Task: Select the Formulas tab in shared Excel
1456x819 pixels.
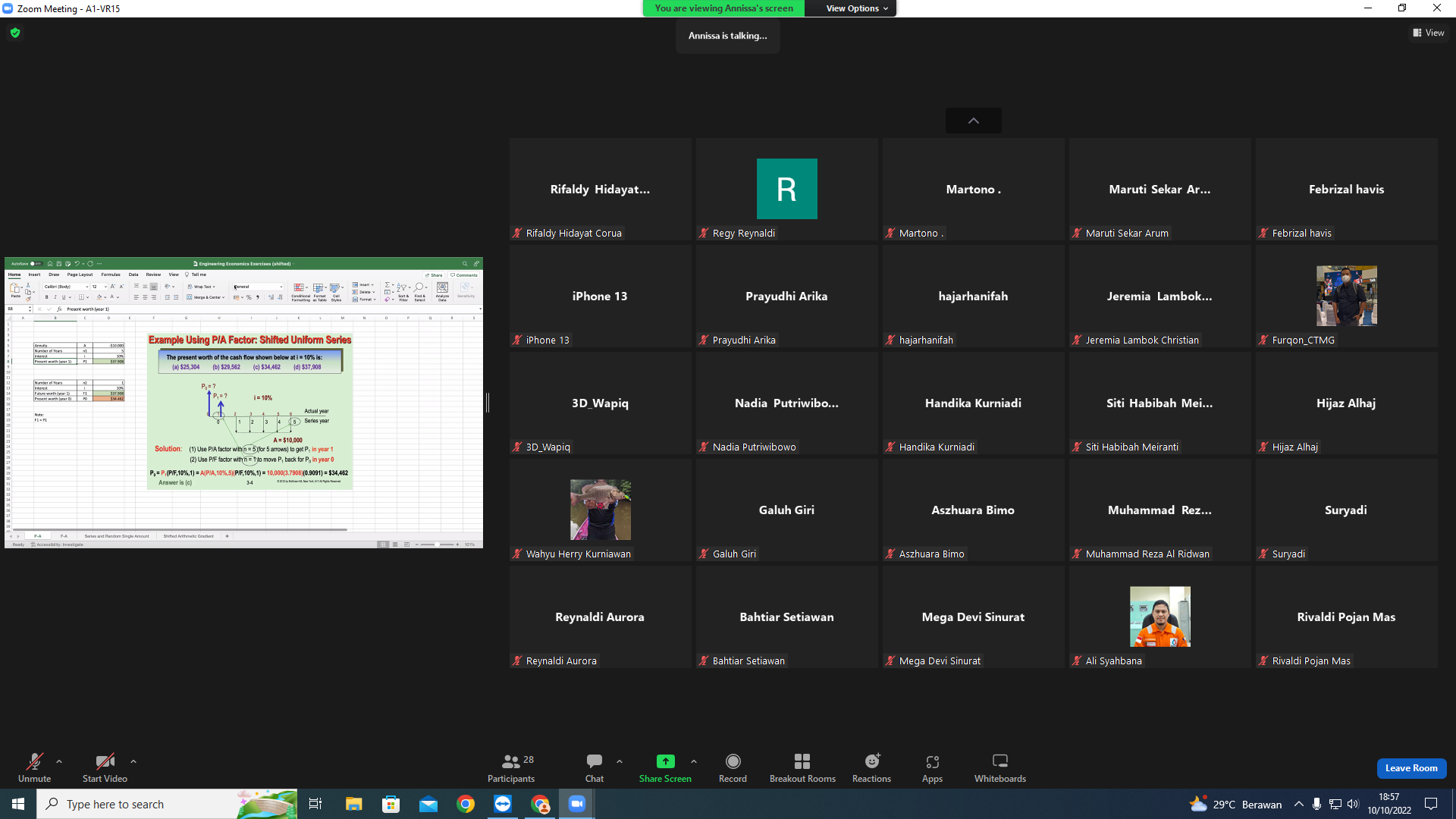Action: tap(111, 275)
